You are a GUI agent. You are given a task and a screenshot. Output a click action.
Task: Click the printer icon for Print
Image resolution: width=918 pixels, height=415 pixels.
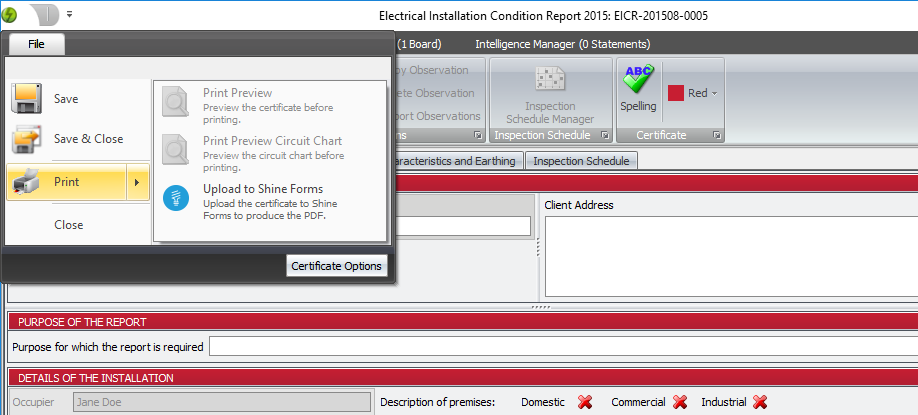pos(26,182)
